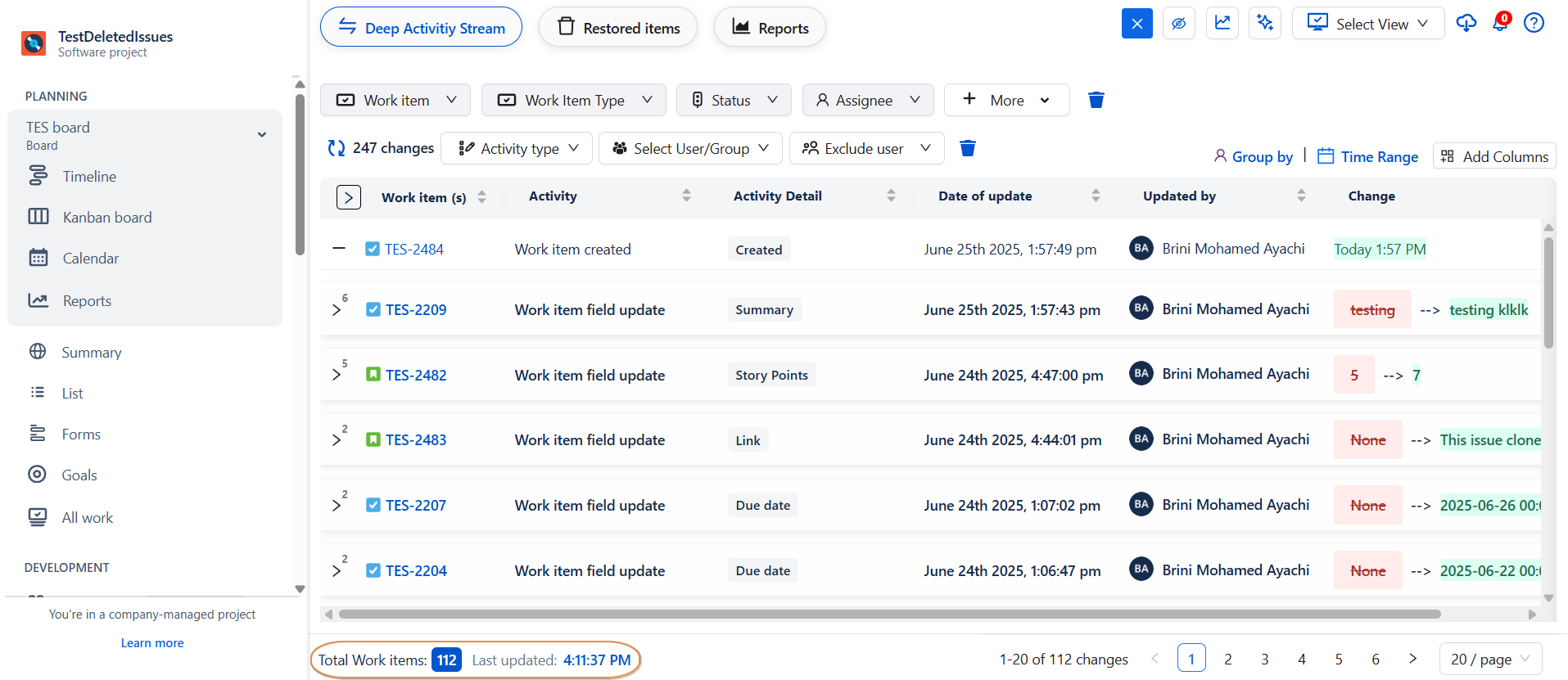Screen dimensions: 1568x680
Task: Open the 20 / page size dropdown
Action: (1489, 659)
